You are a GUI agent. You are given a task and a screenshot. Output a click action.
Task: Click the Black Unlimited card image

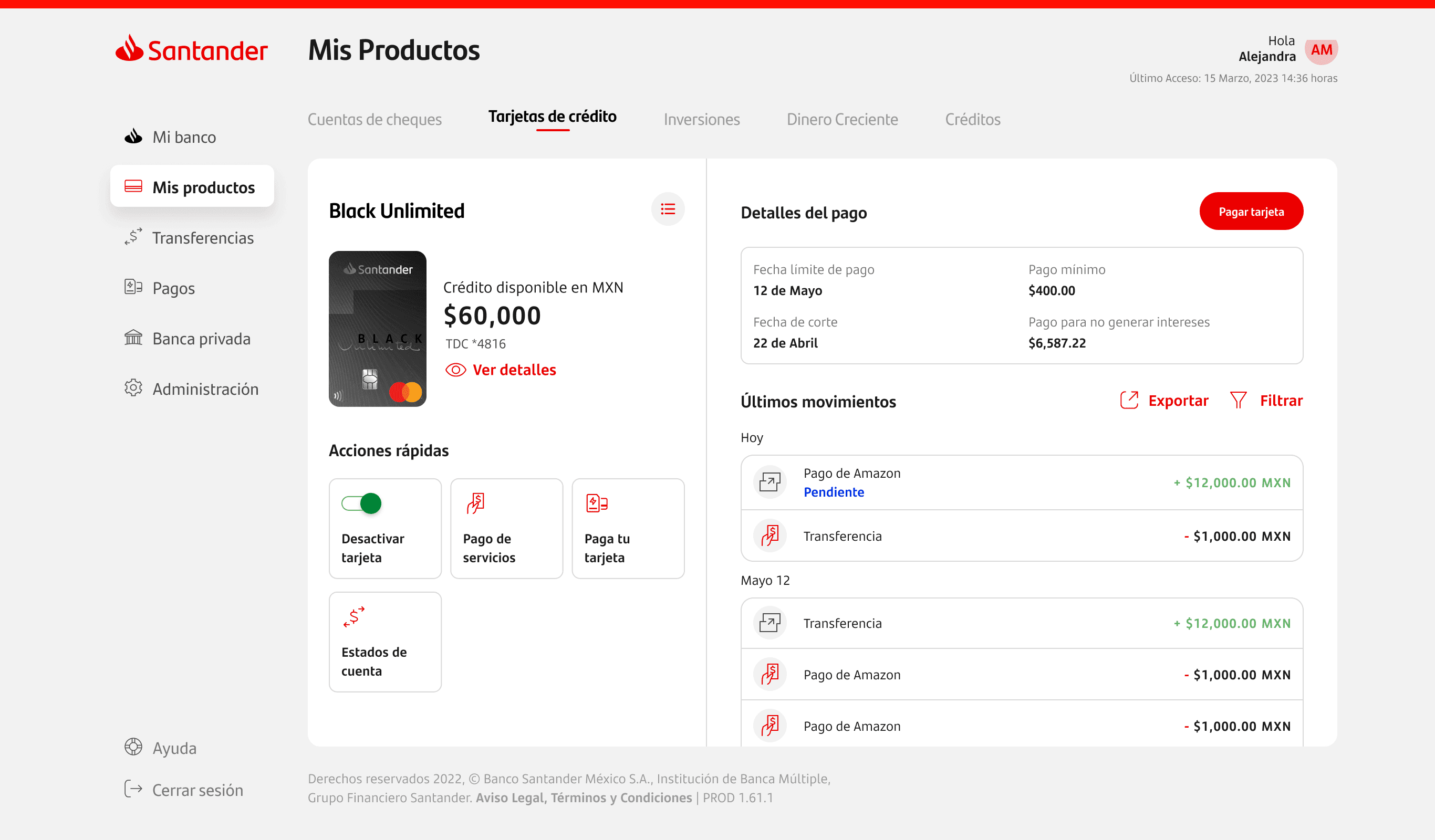377,328
